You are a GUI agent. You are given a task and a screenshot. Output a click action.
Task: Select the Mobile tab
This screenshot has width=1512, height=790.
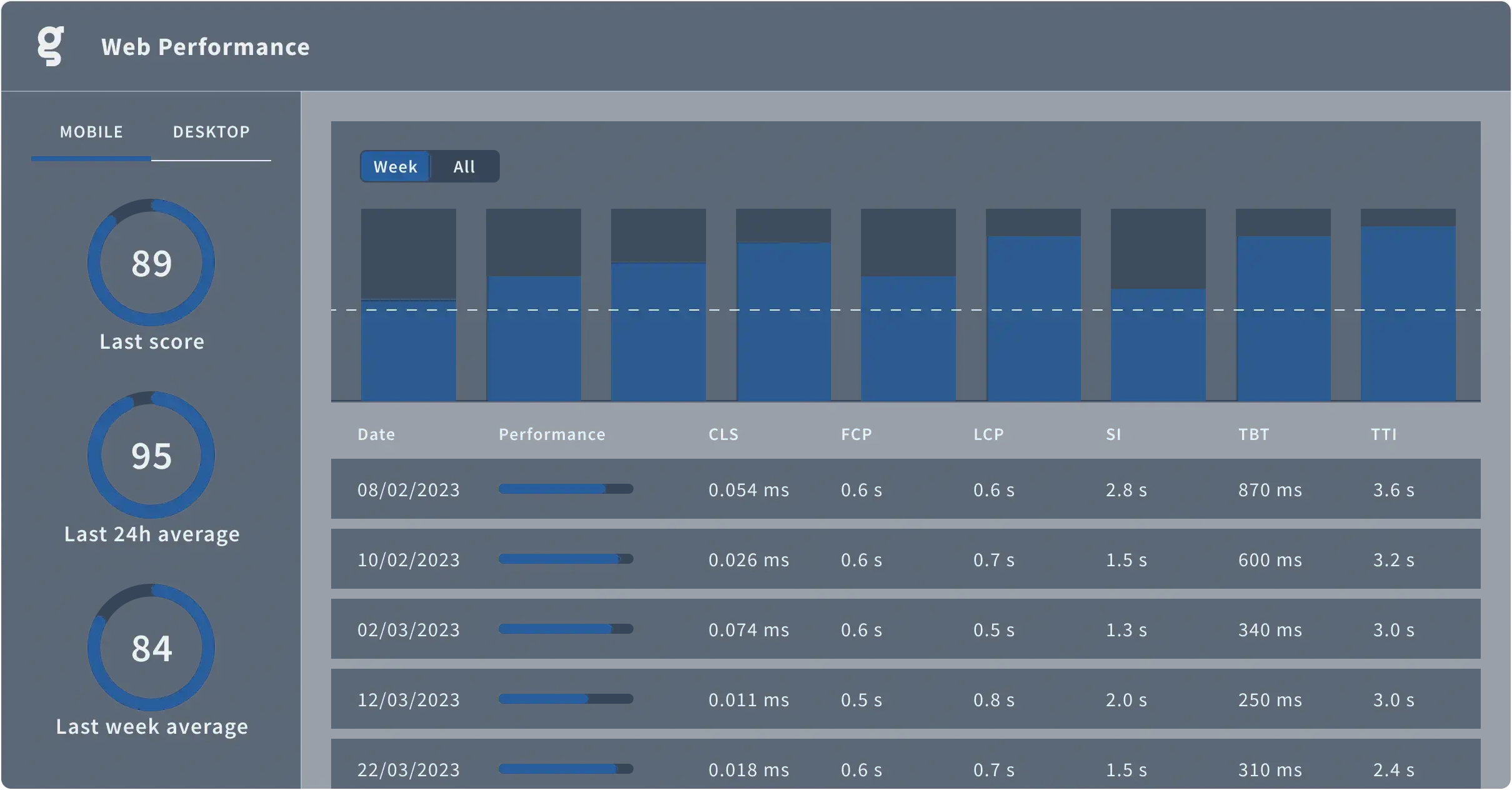click(x=91, y=132)
